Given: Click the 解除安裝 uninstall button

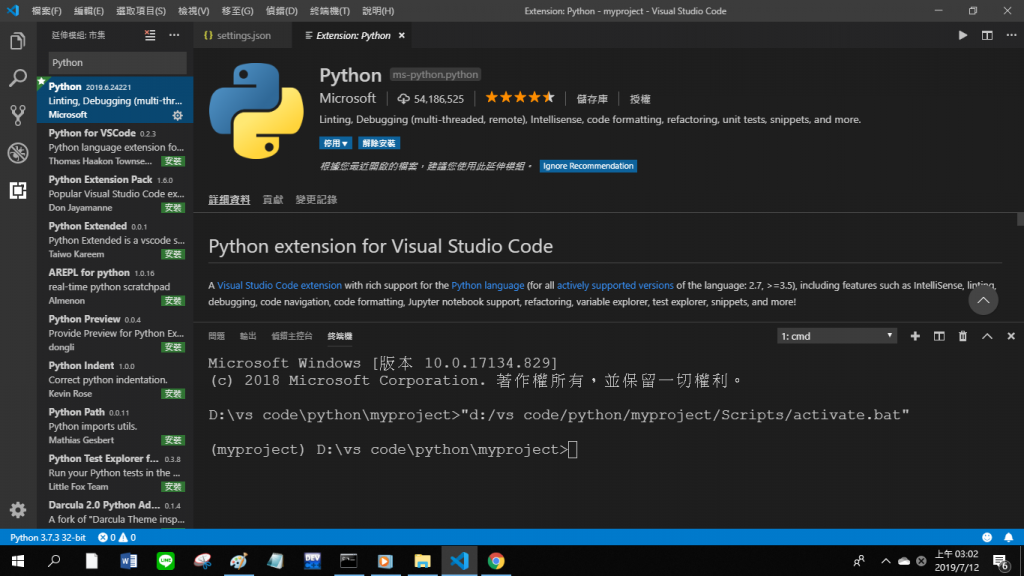Looking at the screenshot, I should point(379,143).
